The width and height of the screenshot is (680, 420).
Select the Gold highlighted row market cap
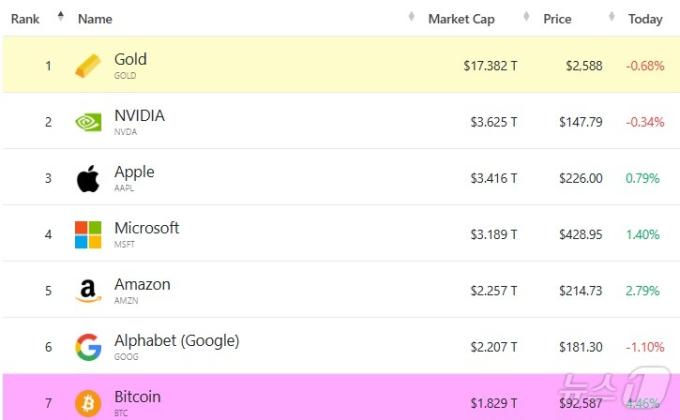(x=490, y=66)
